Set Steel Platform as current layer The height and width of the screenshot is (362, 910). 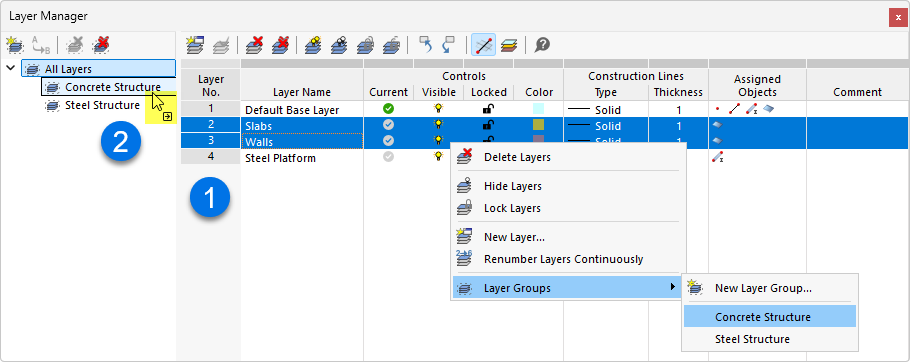tap(388, 157)
